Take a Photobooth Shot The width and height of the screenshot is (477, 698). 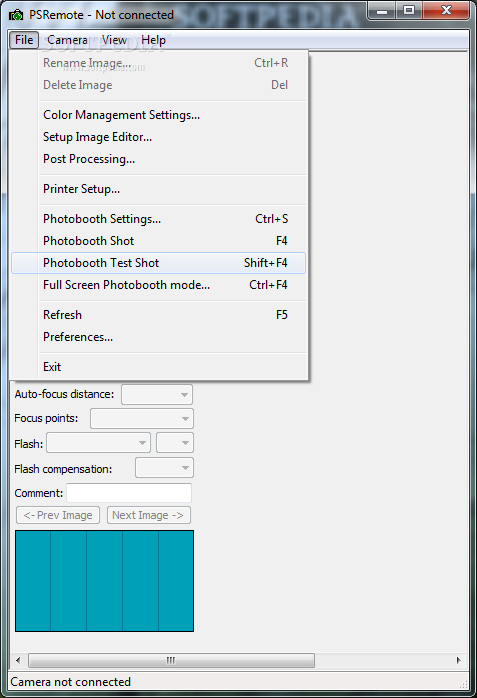pyautogui.click(x=158, y=241)
